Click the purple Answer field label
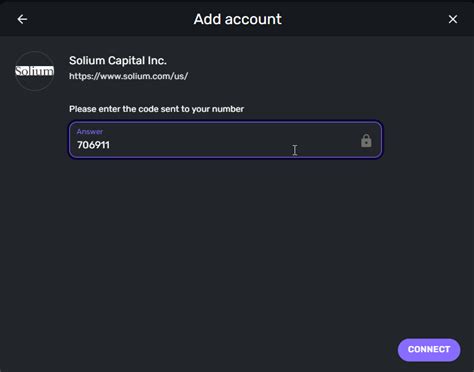Image resolution: width=474 pixels, height=372 pixels. click(90, 132)
